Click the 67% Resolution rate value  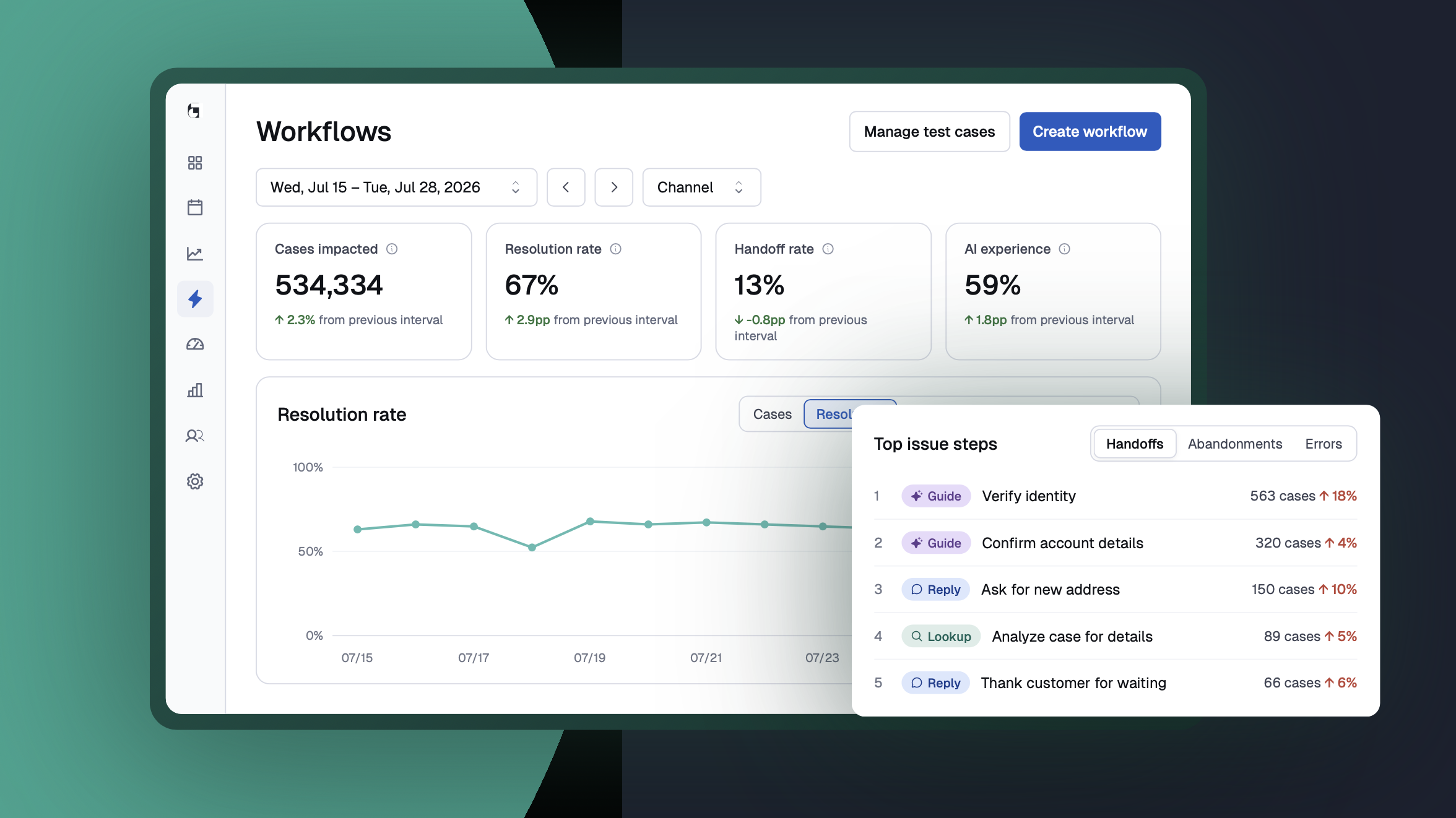(531, 285)
